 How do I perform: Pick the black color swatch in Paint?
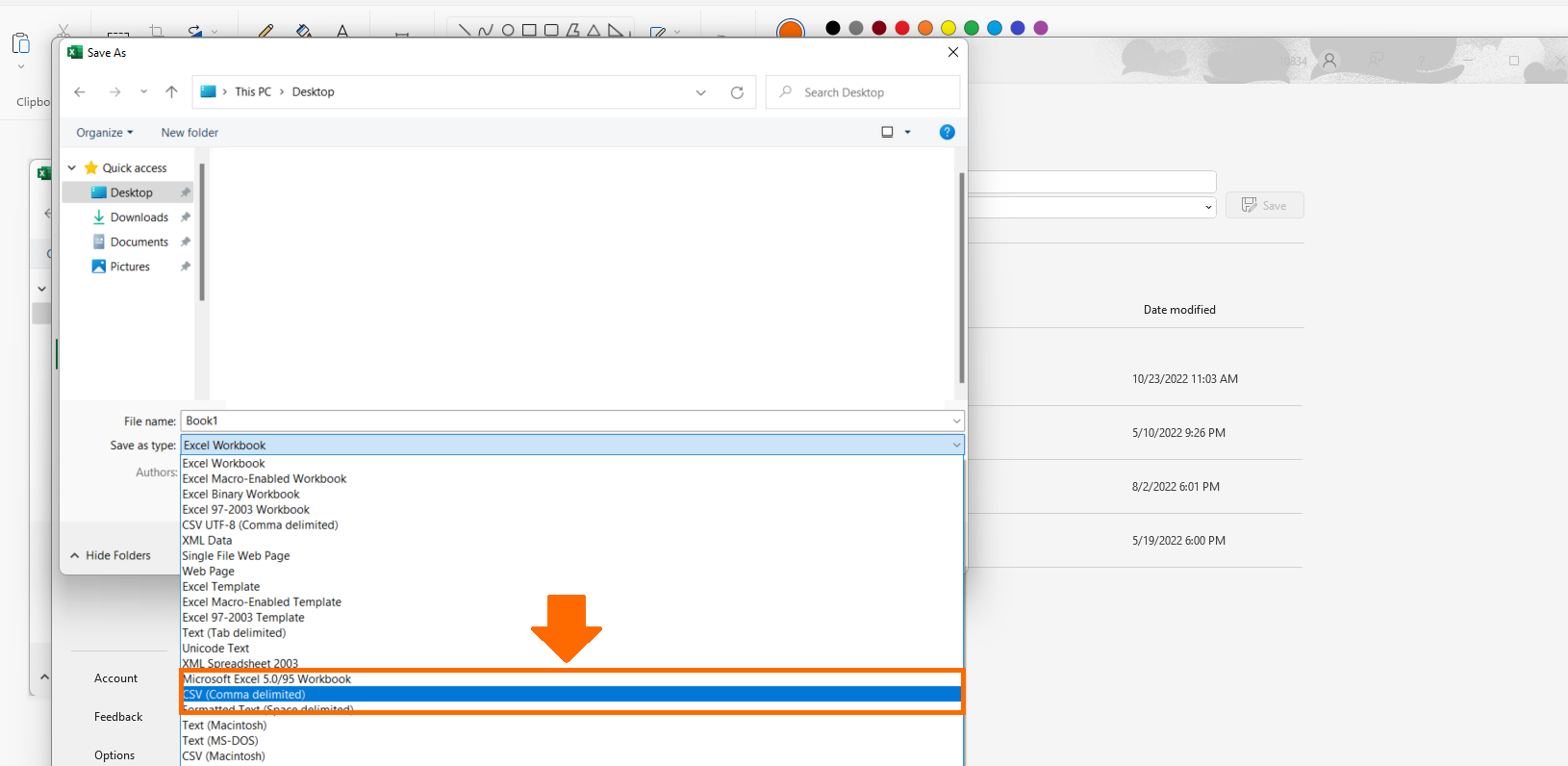point(833,28)
